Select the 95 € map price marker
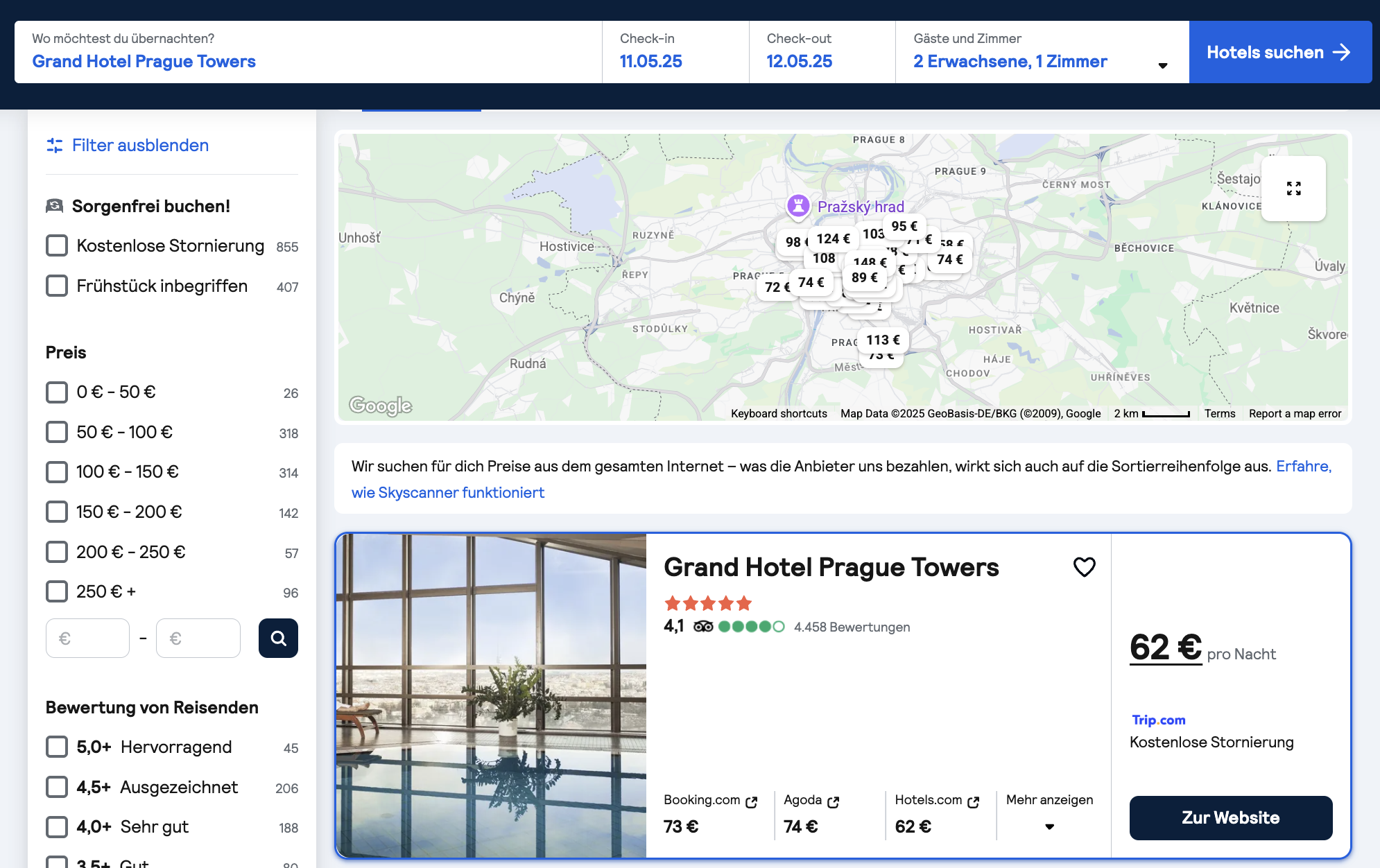The image size is (1380, 868). [904, 226]
